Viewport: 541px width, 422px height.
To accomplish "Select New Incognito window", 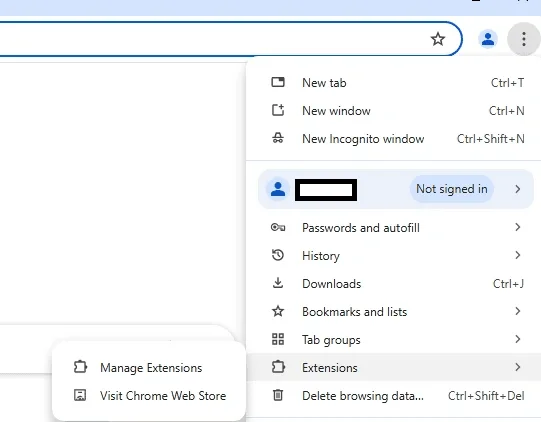I will point(393,138).
